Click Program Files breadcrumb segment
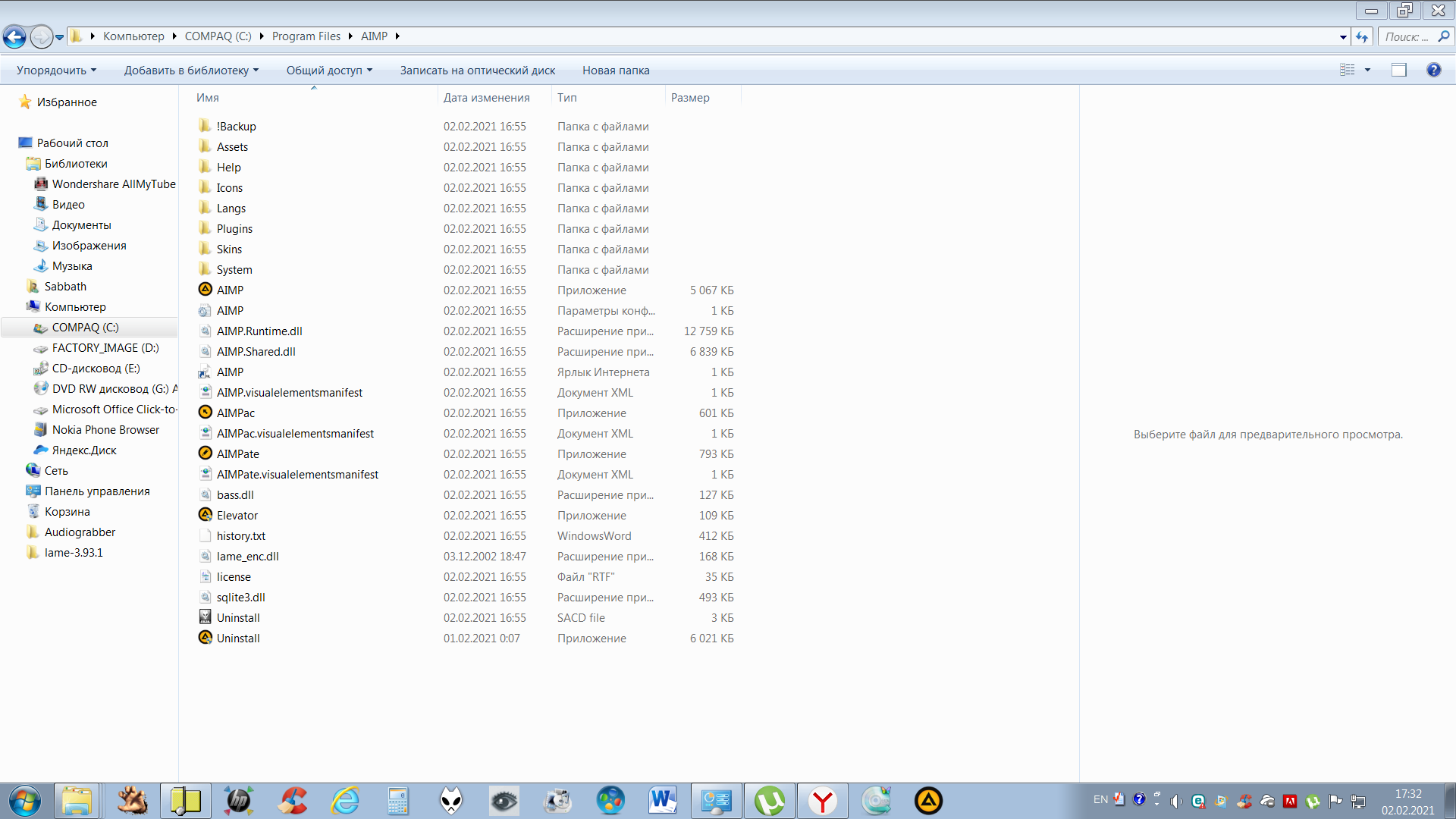 coord(306,36)
